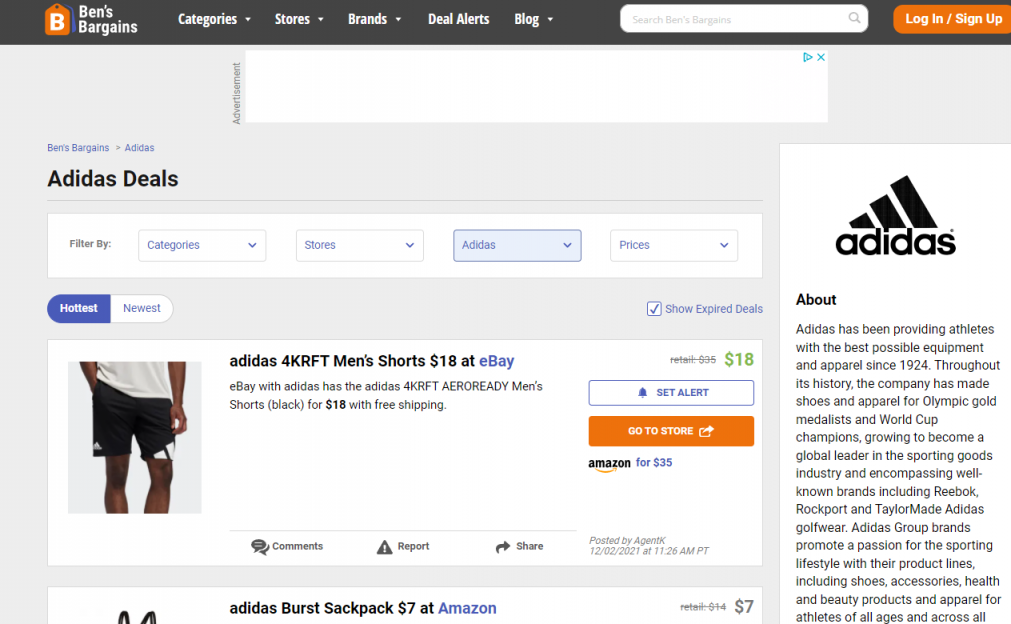
Task: Click the Ben's Bargains logo icon
Action: [57, 19]
